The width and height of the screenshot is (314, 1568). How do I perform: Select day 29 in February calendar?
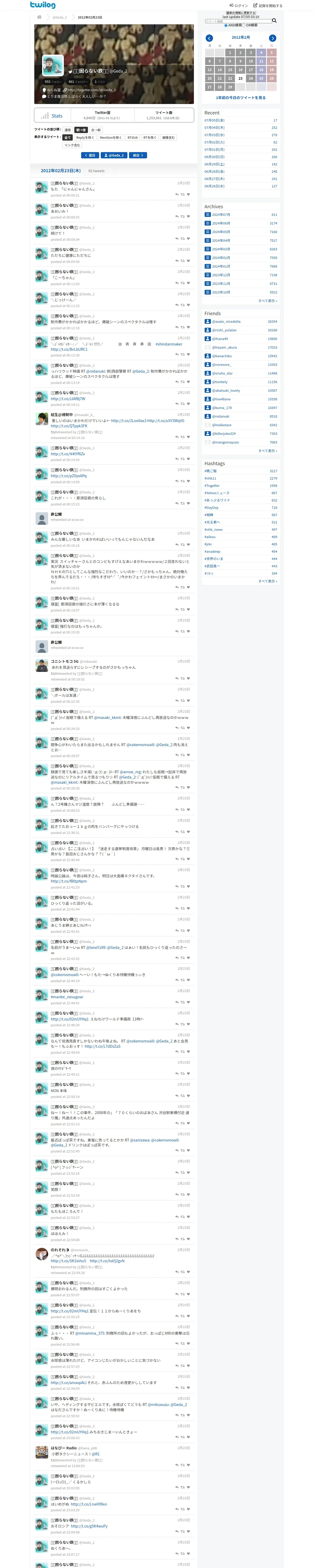[230, 87]
